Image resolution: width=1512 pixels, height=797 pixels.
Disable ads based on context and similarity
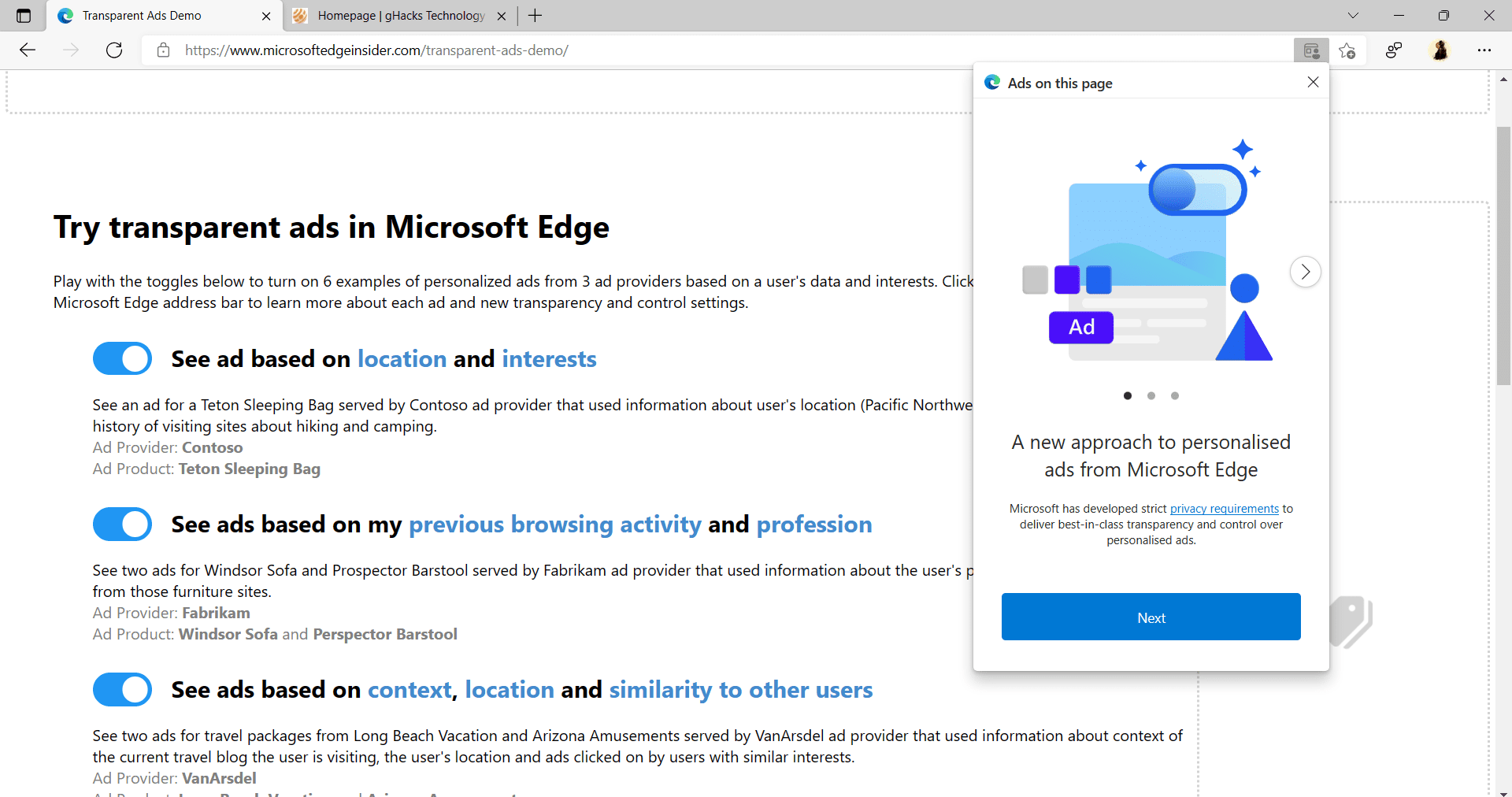click(x=122, y=689)
